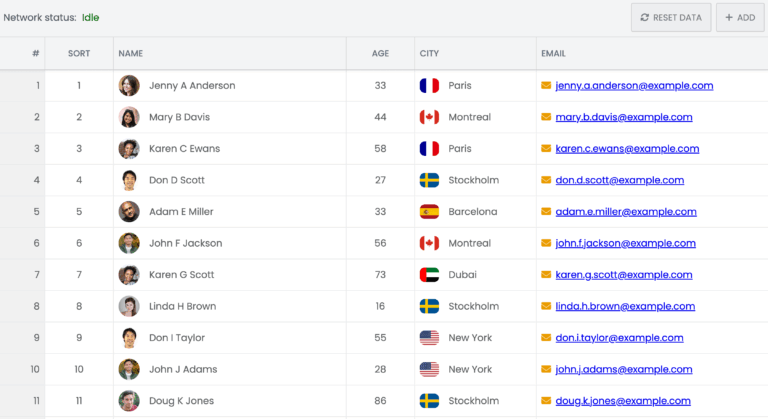Click the UAE flag next to Dubai
This screenshot has width=768, height=419.
pyautogui.click(x=429, y=275)
